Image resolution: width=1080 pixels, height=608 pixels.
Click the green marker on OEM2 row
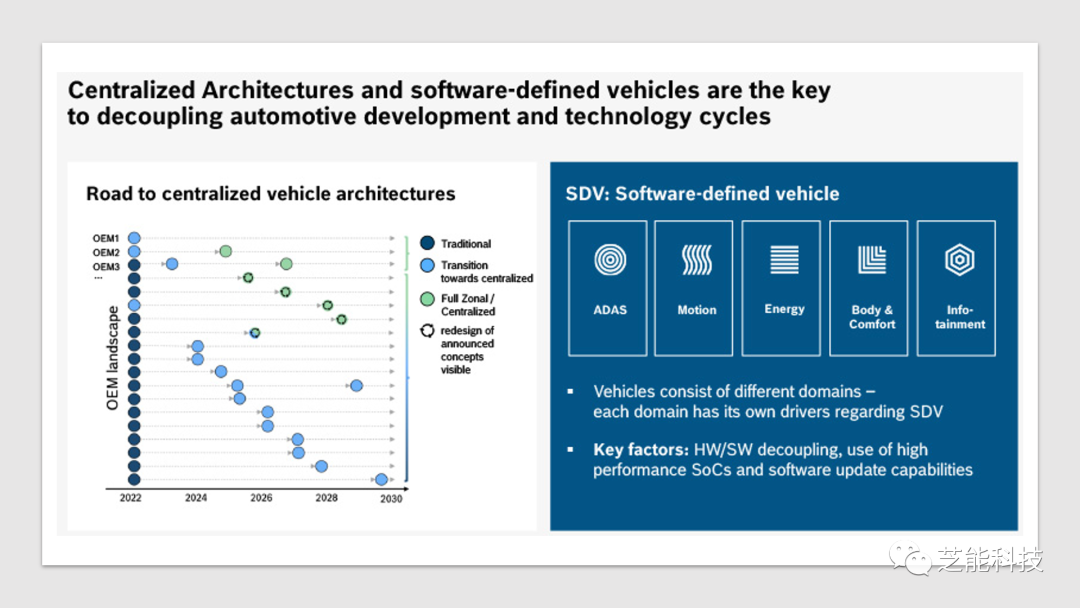click(225, 251)
